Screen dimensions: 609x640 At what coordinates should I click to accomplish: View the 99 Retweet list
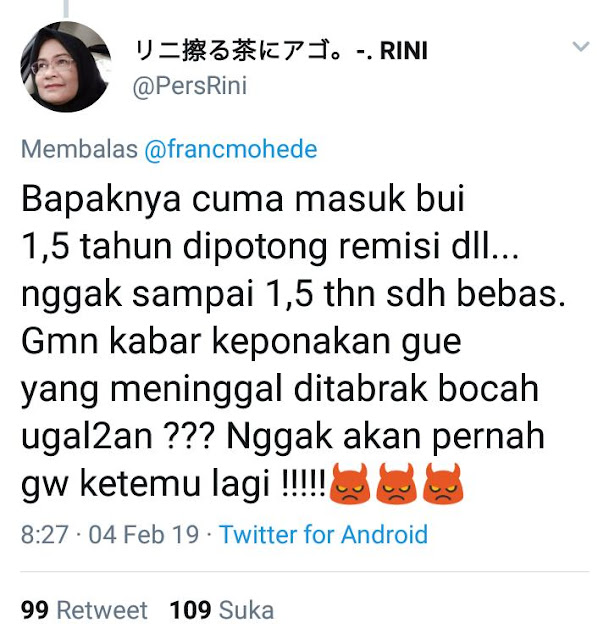coord(84,610)
